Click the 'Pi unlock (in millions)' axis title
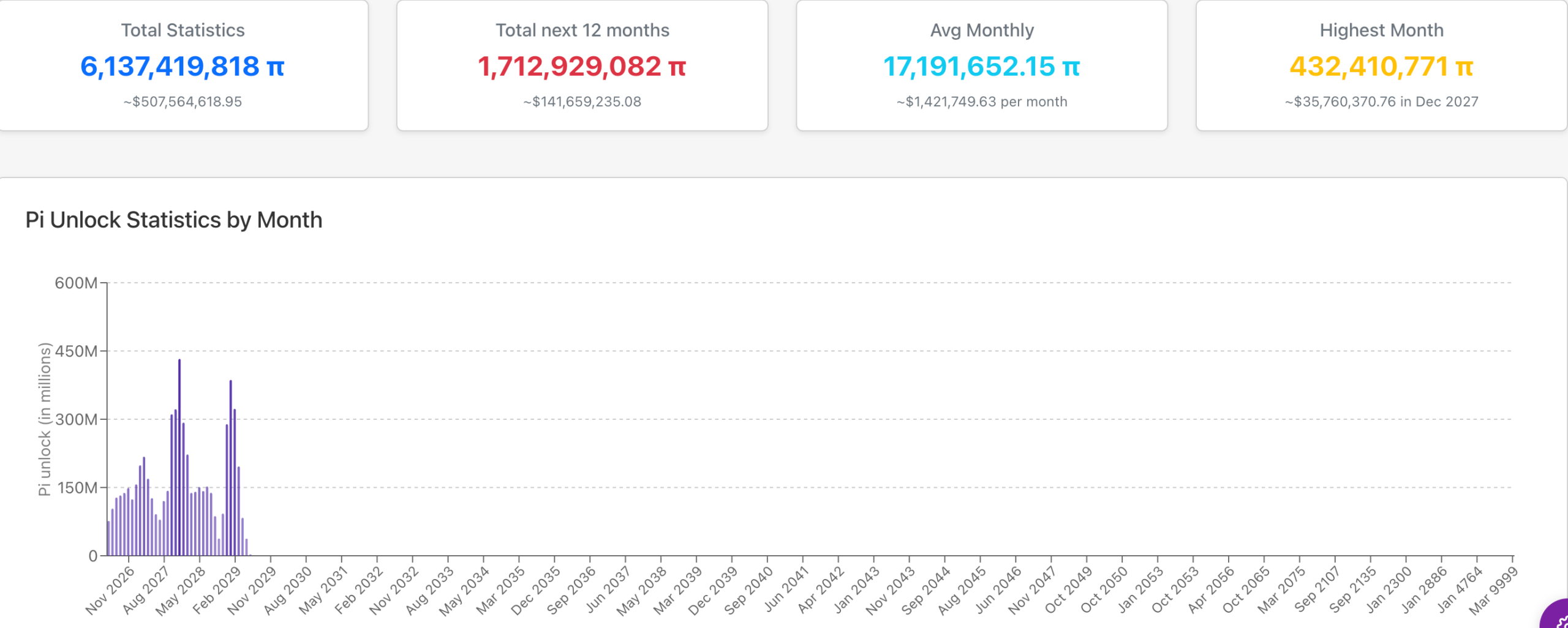The height and width of the screenshot is (628, 1568). (43, 419)
